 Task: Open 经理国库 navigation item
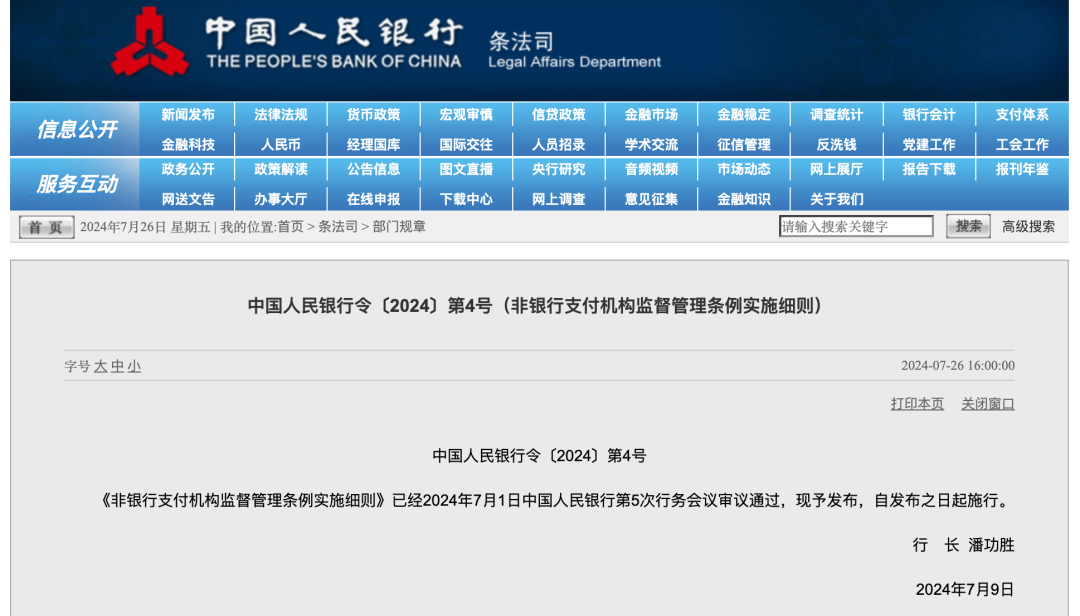point(373,145)
